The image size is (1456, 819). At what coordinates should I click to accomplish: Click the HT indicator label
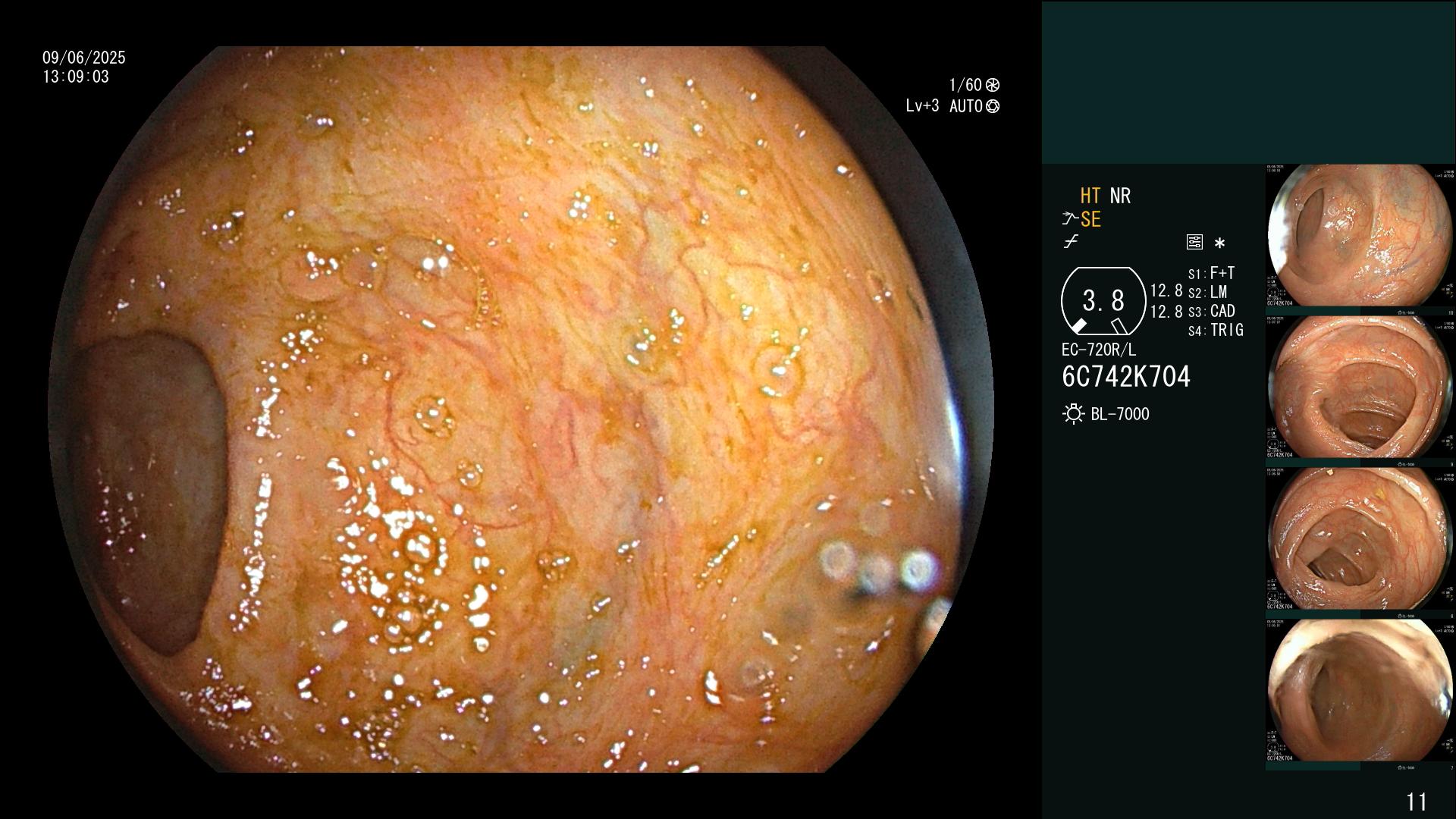[x=1090, y=196]
